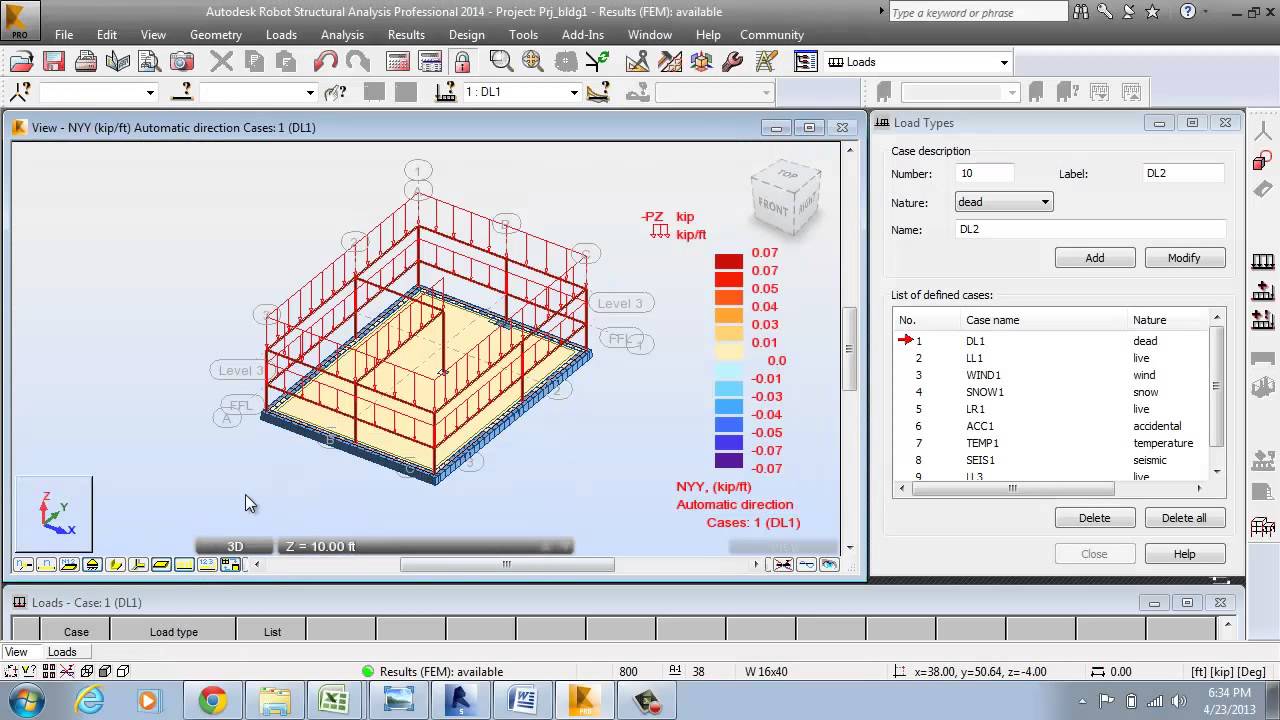Image resolution: width=1280 pixels, height=720 pixels.
Task: Click the load case selection icon
Action: pos(446,92)
